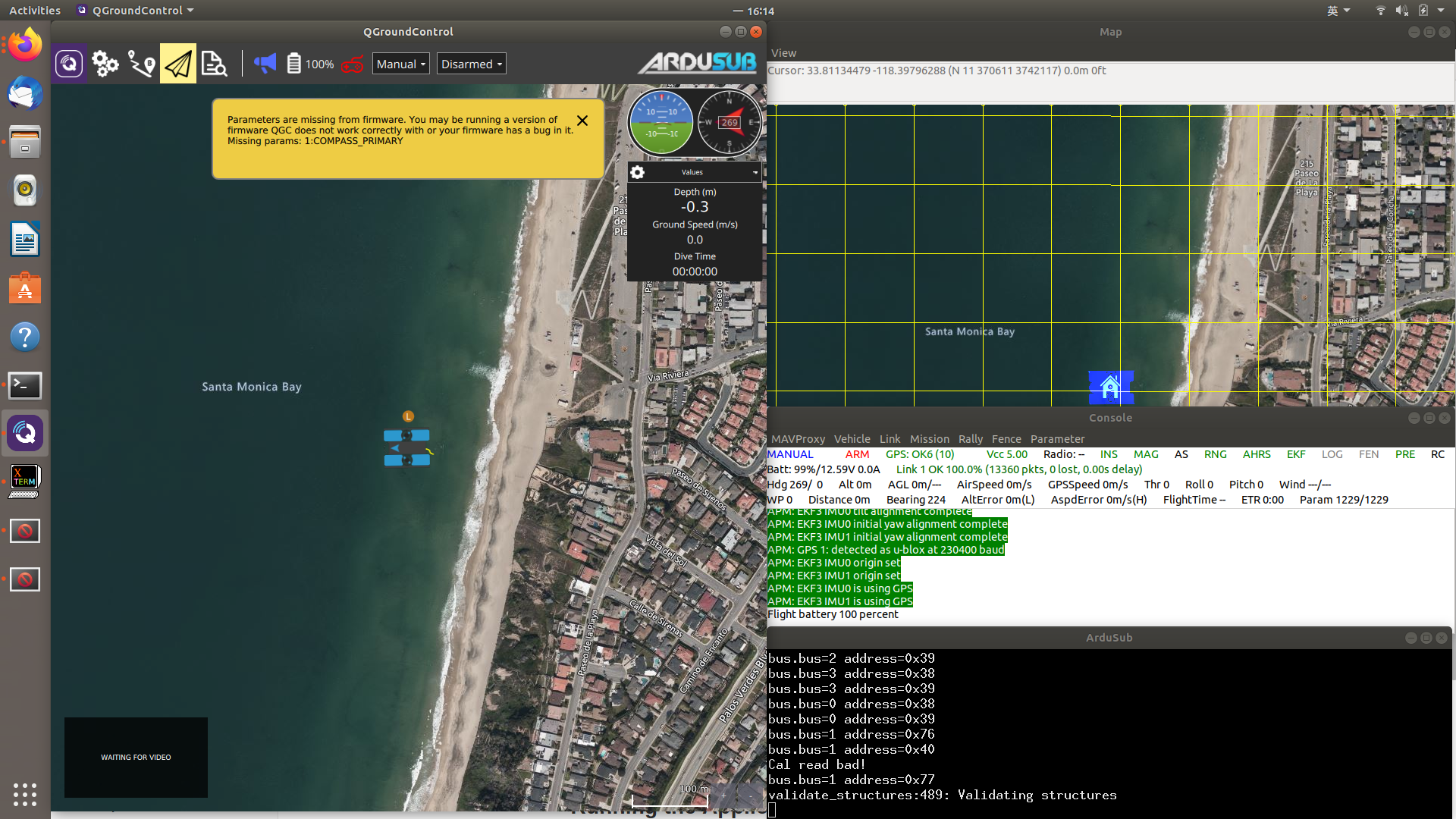Expand the Values panel dropdown arrow
1456x819 pixels.
click(x=755, y=173)
